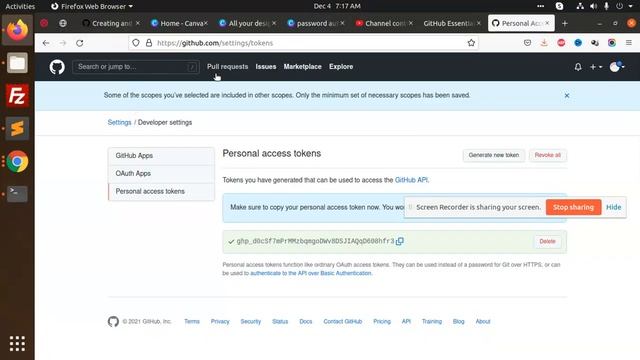Show applications grid in the dock

point(17,344)
